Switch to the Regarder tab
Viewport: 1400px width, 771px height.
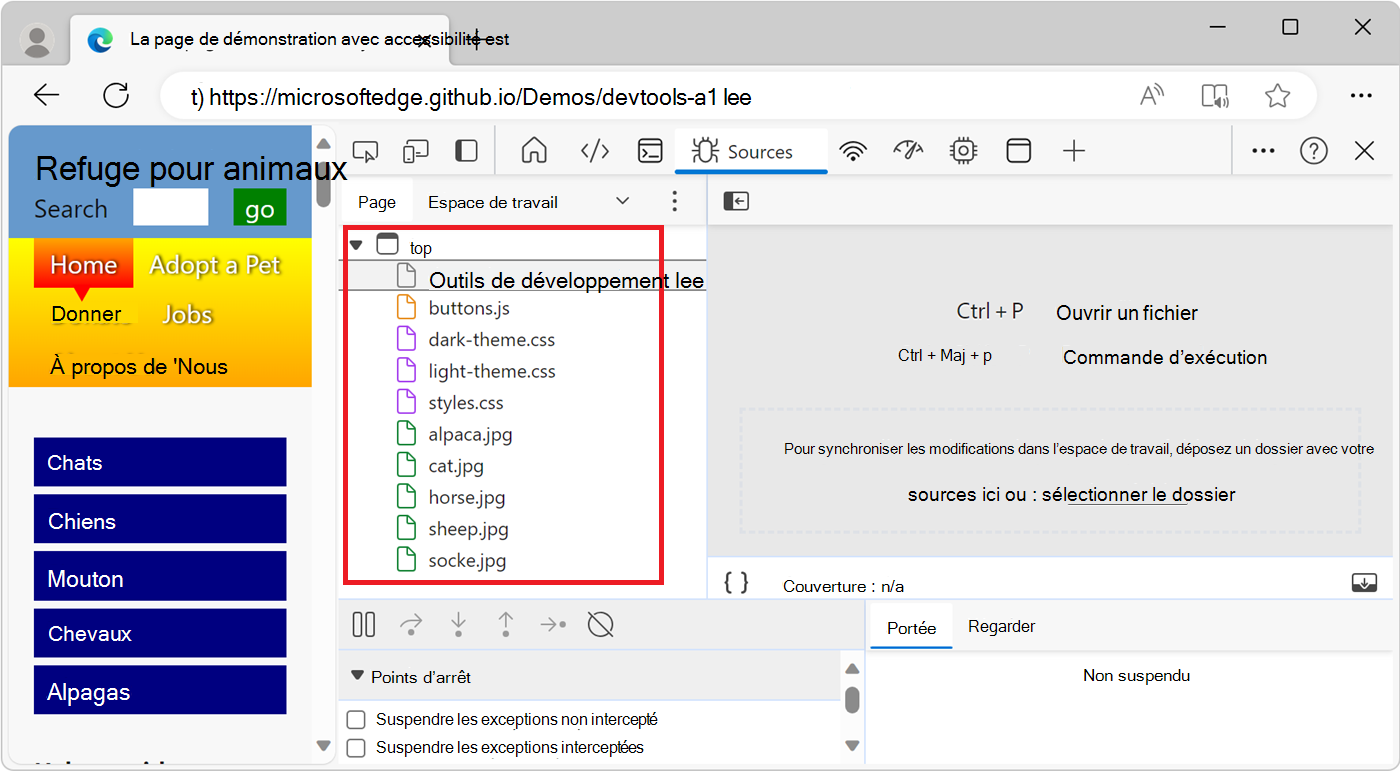point(1001,627)
